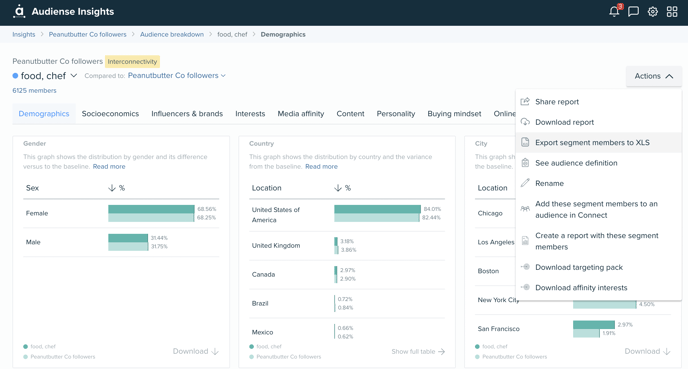Viewport: 688px width, 369px height.
Task: Sort Country table by percent arrow
Action: pos(338,188)
